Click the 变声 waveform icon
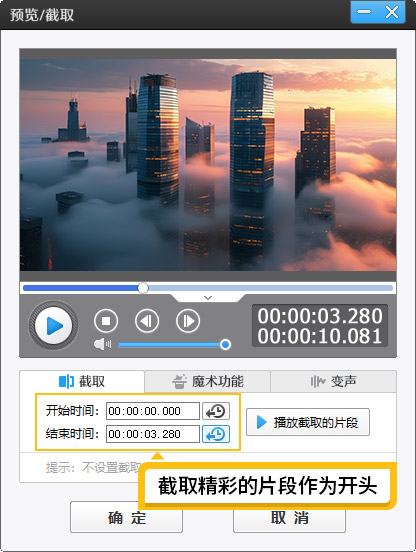The image size is (416, 552). pos(317,381)
